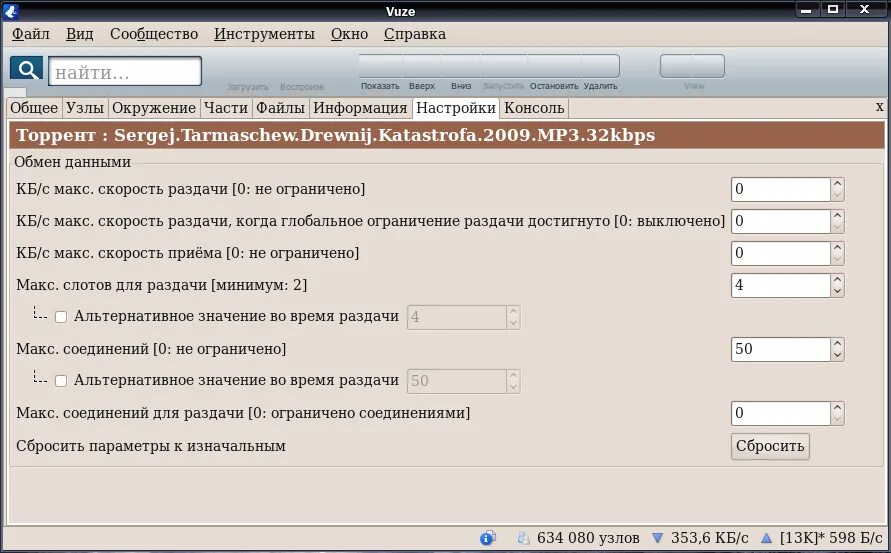The image size is (891, 553).
Task: Focus the upload speed at global limit field
Action: point(780,221)
